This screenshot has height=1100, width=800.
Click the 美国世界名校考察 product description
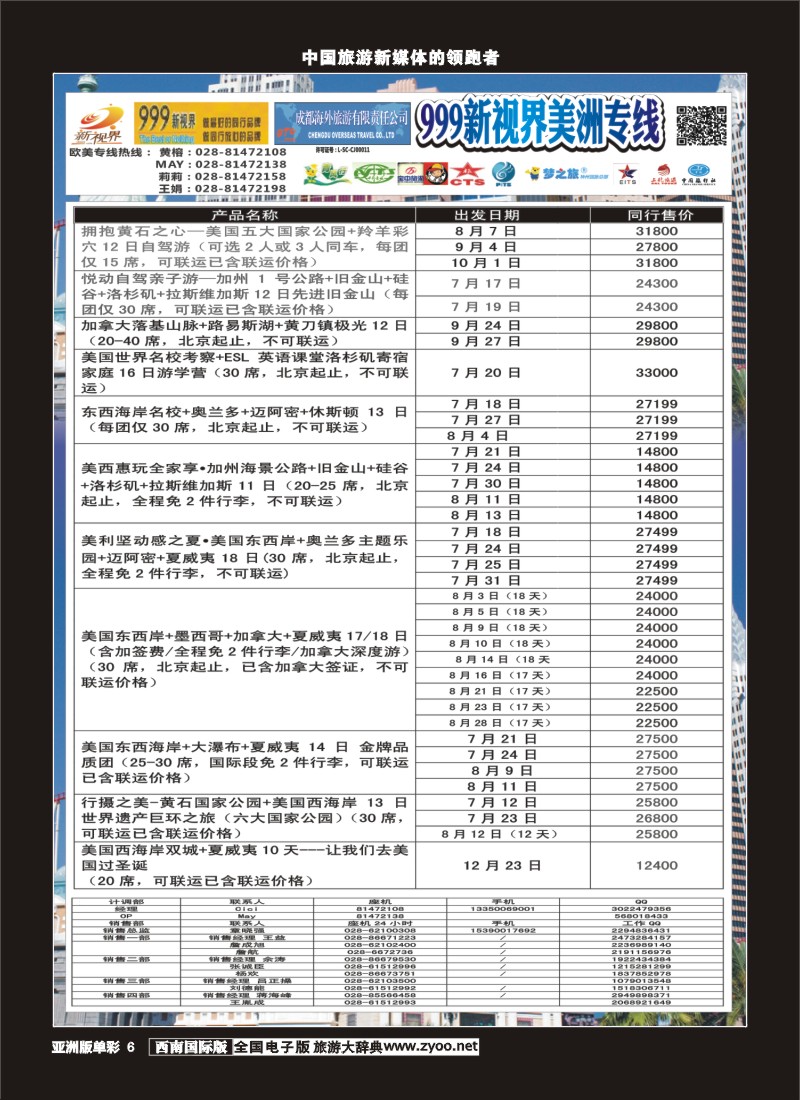click(x=245, y=373)
